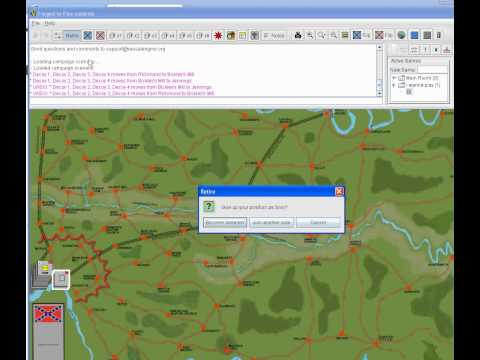The image size is (480, 360).
Task: Click the first pink Decoy move log line
Action: pos(113,74)
